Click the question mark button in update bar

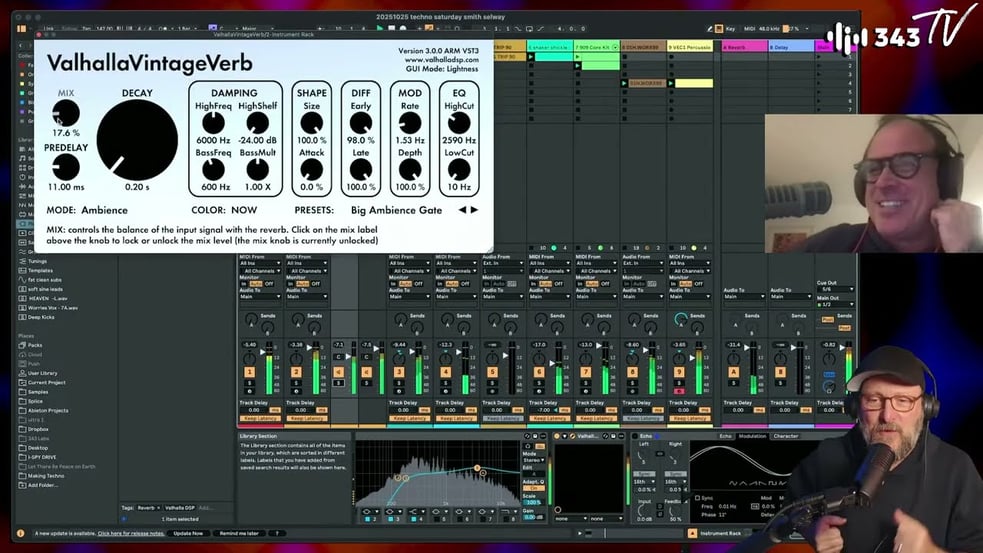click(x=276, y=534)
